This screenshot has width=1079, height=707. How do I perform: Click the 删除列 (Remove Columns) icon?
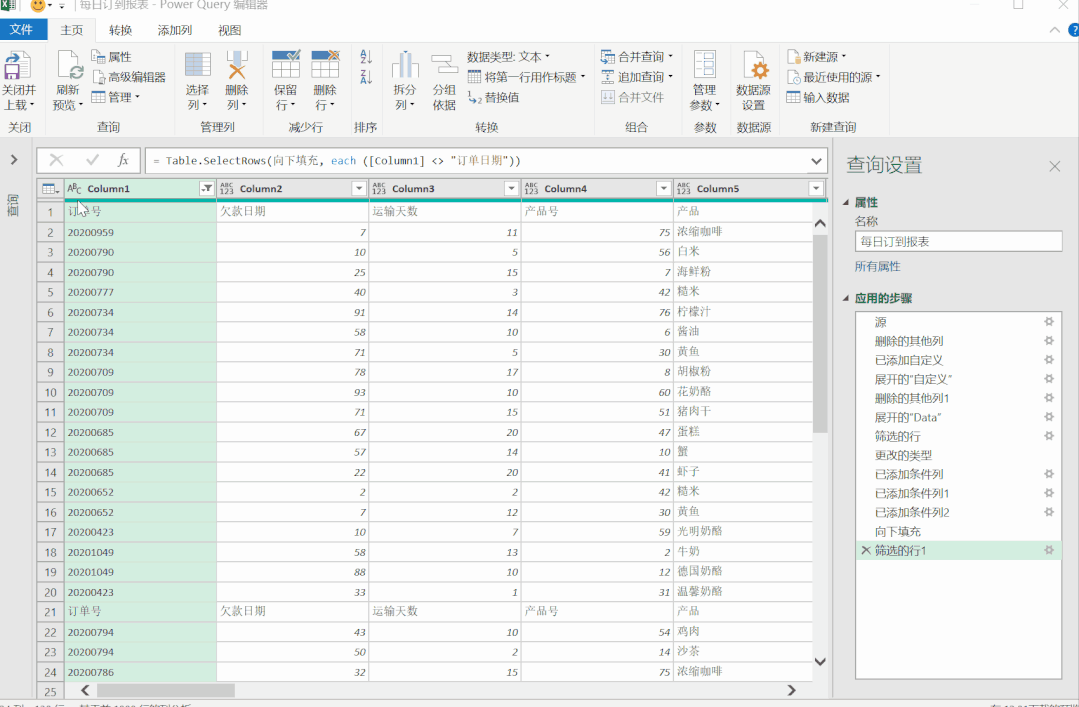click(237, 66)
